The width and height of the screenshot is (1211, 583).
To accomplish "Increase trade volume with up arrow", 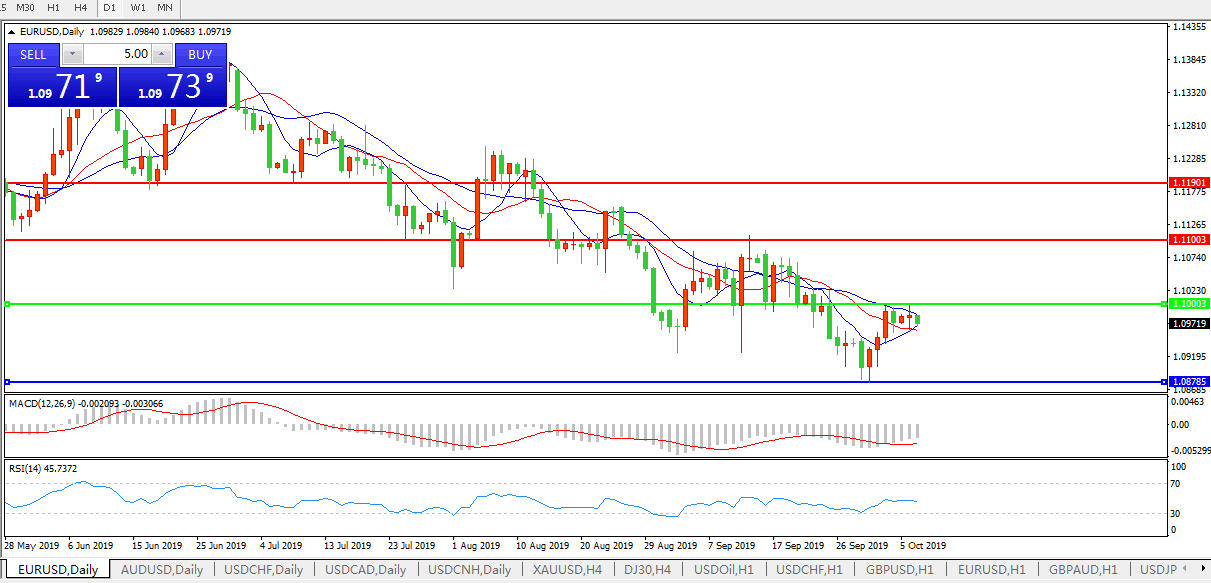I will click(162, 54).
